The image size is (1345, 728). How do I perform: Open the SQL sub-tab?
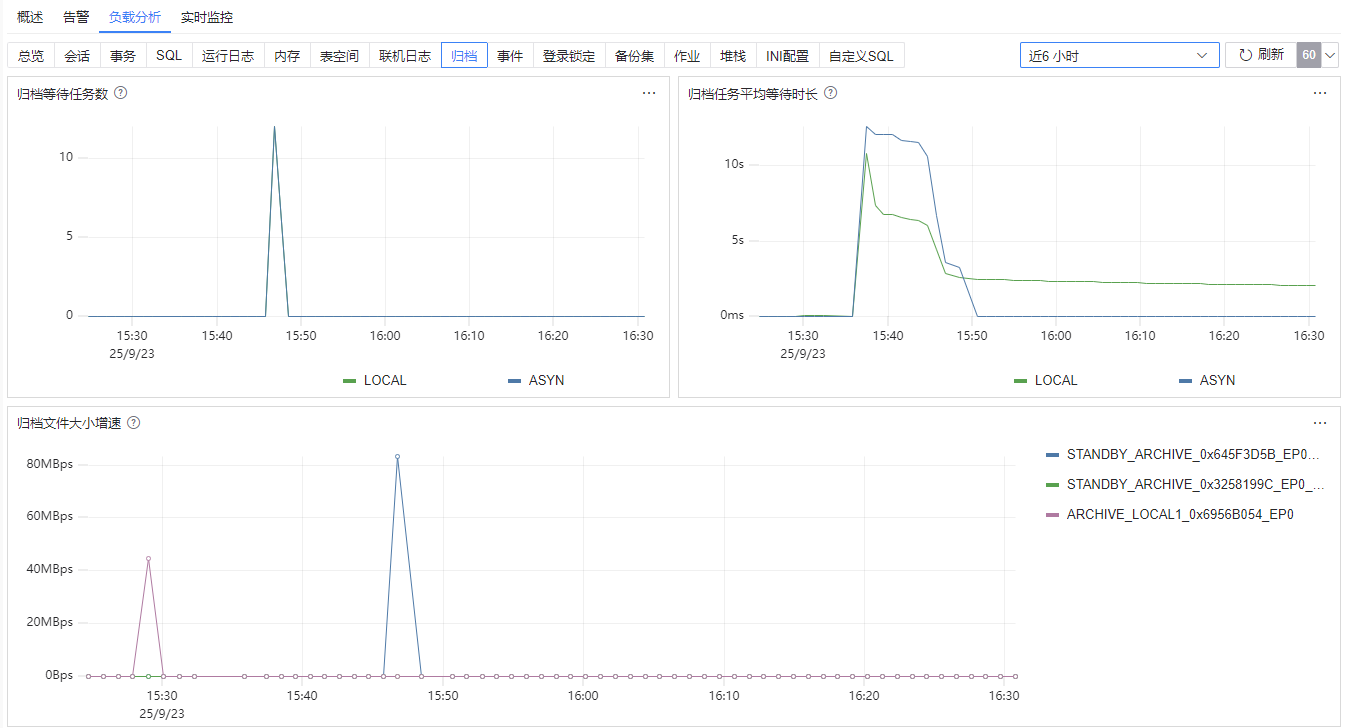tap(169, 56)
